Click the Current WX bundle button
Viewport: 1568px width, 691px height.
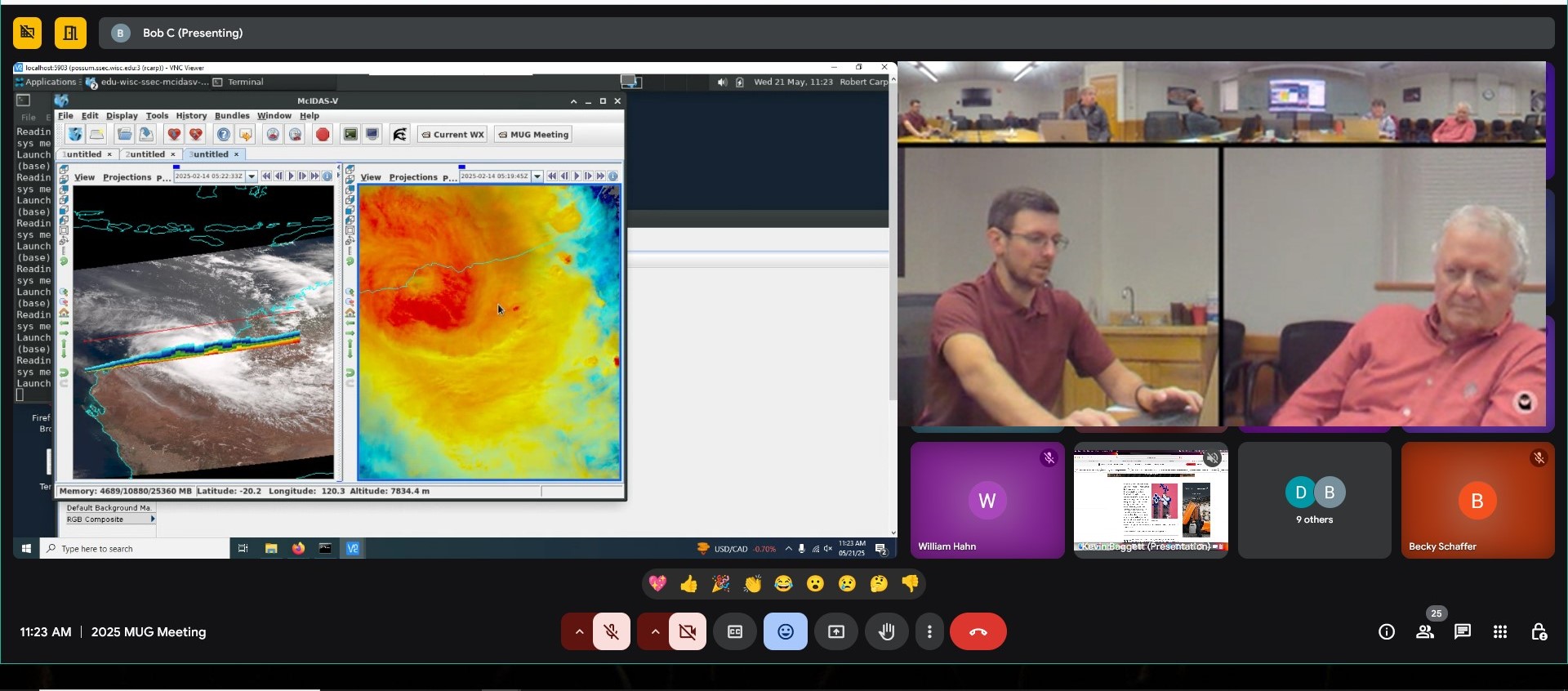(452, 135)
